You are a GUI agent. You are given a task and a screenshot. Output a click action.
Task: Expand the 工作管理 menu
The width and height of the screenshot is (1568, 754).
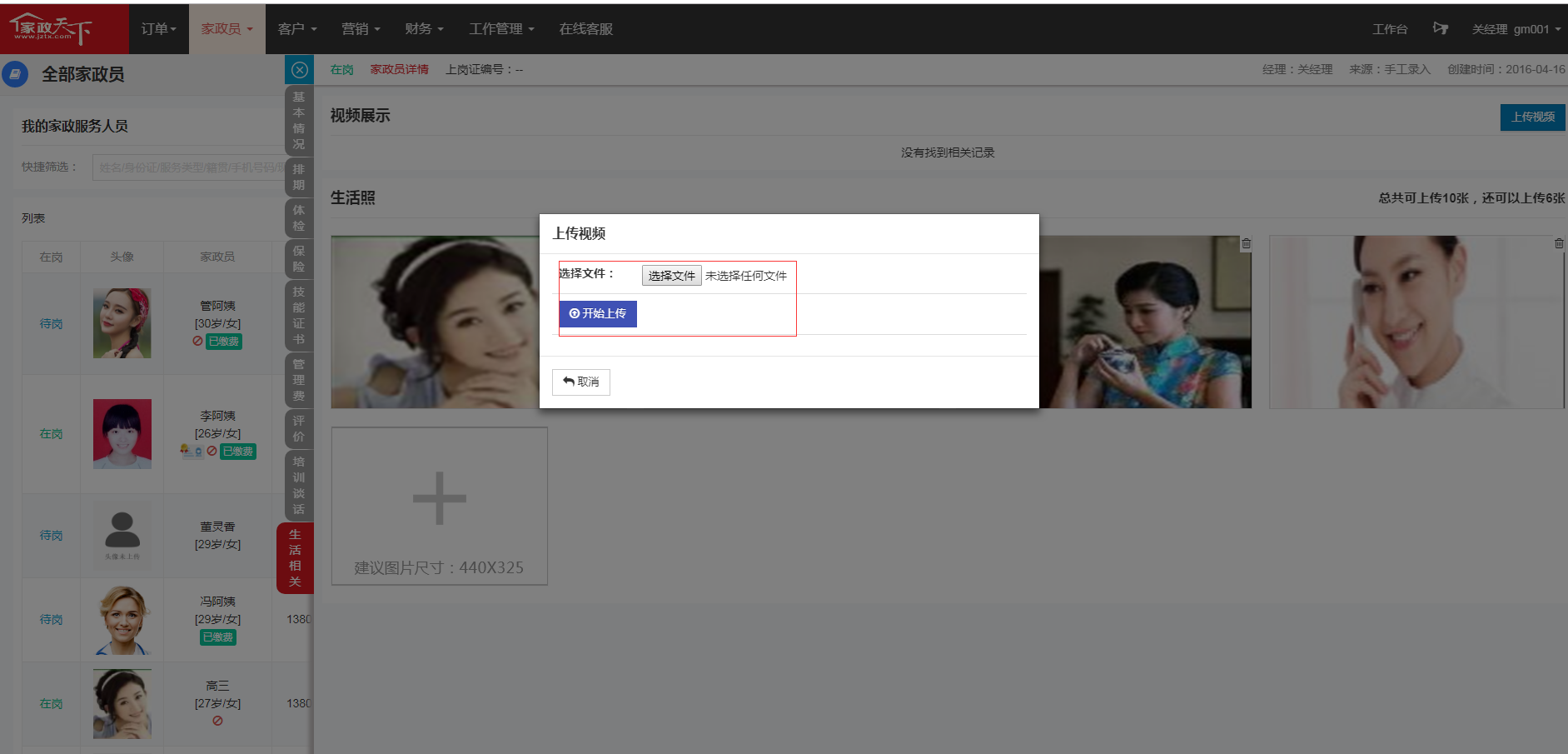[501, 29]
